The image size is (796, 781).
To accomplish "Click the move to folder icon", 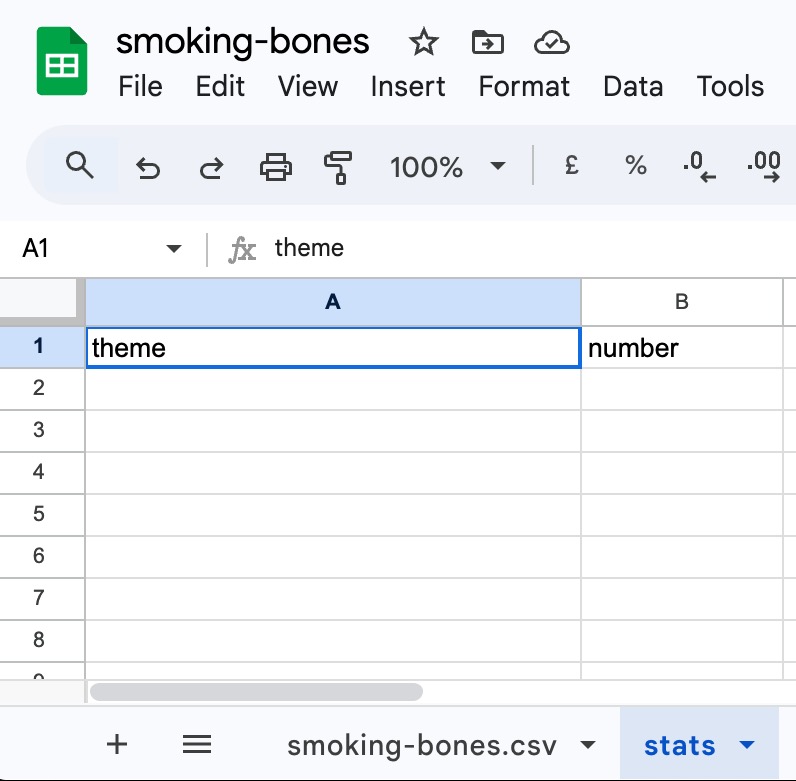I will pos(488,42).
